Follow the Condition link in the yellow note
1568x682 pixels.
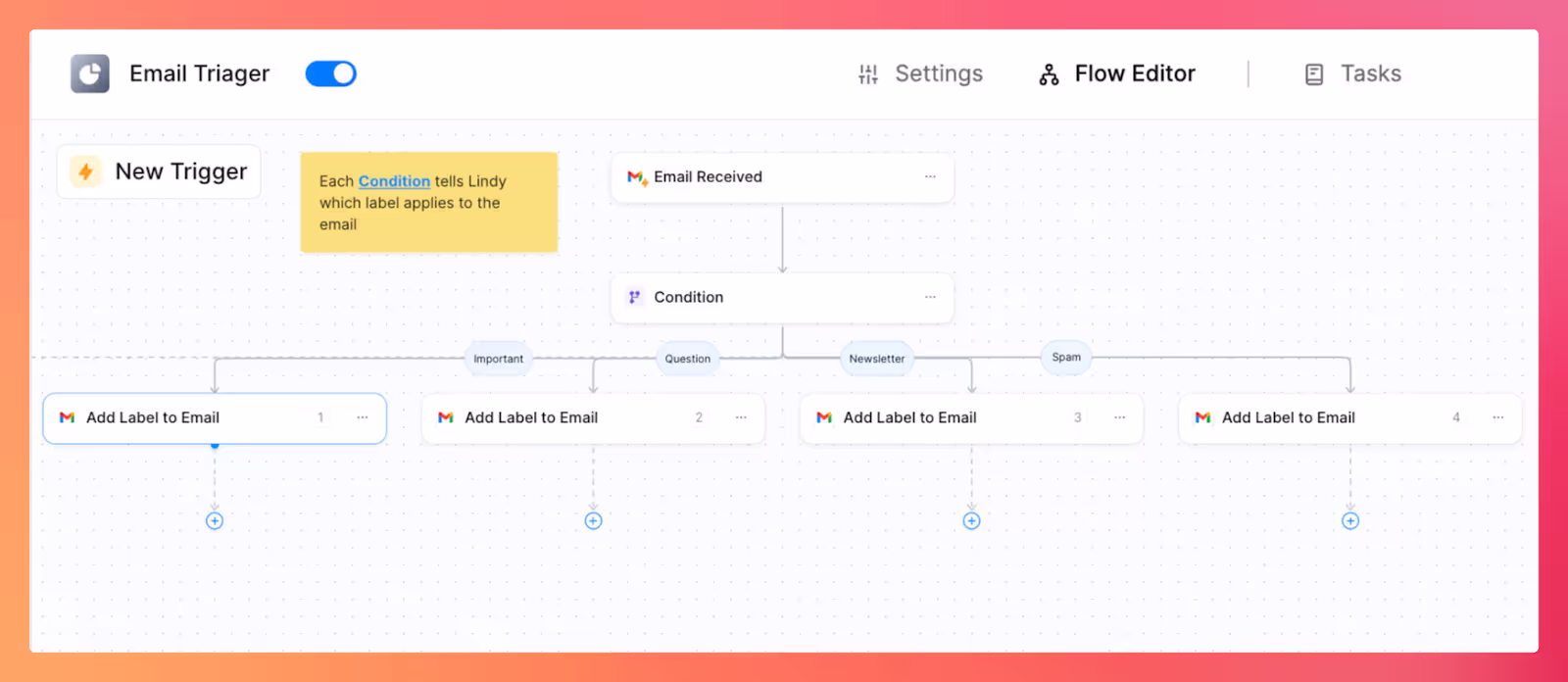pos(394,181)
